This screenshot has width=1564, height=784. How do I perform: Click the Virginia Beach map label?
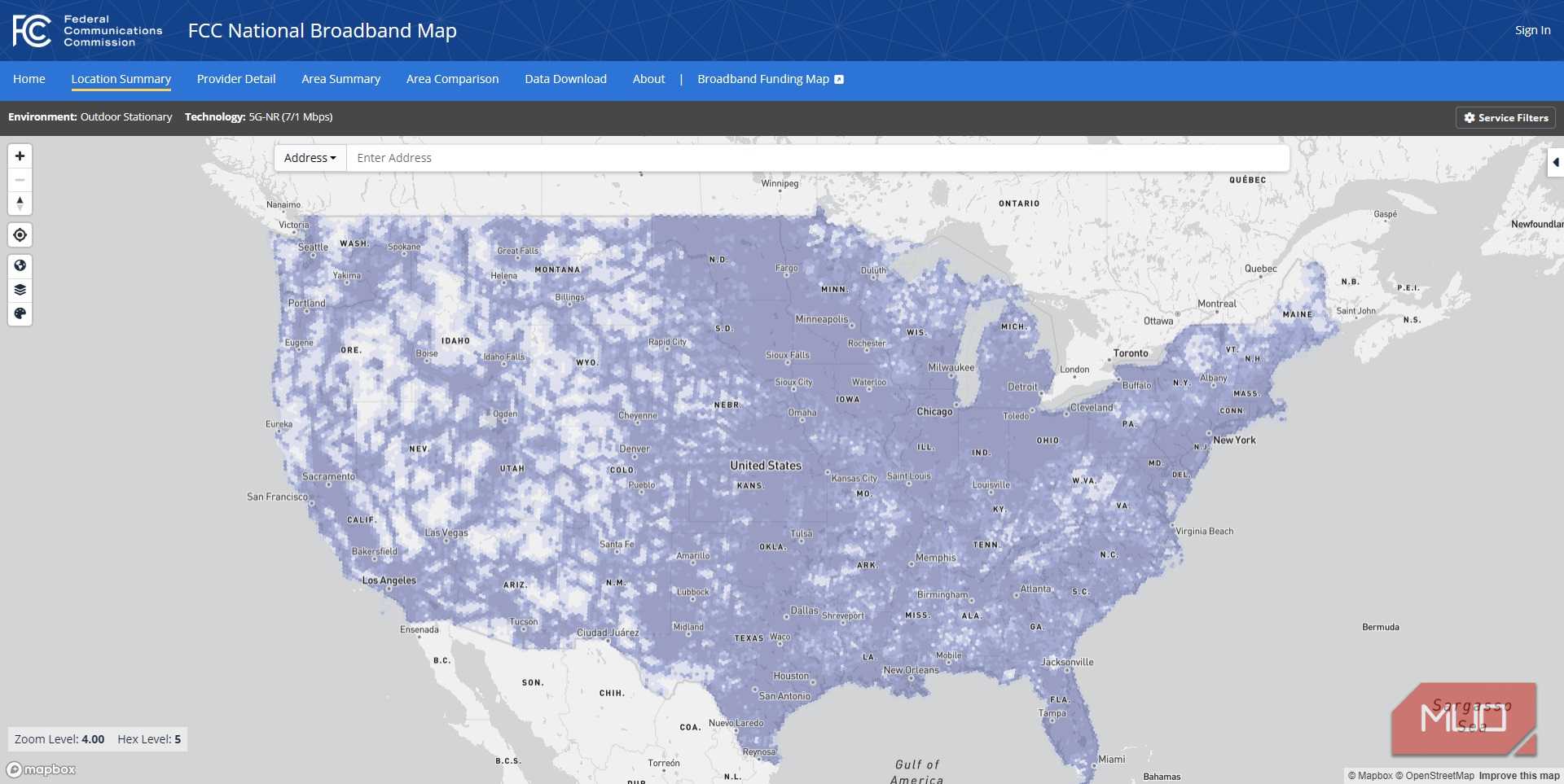point(1204,532)
